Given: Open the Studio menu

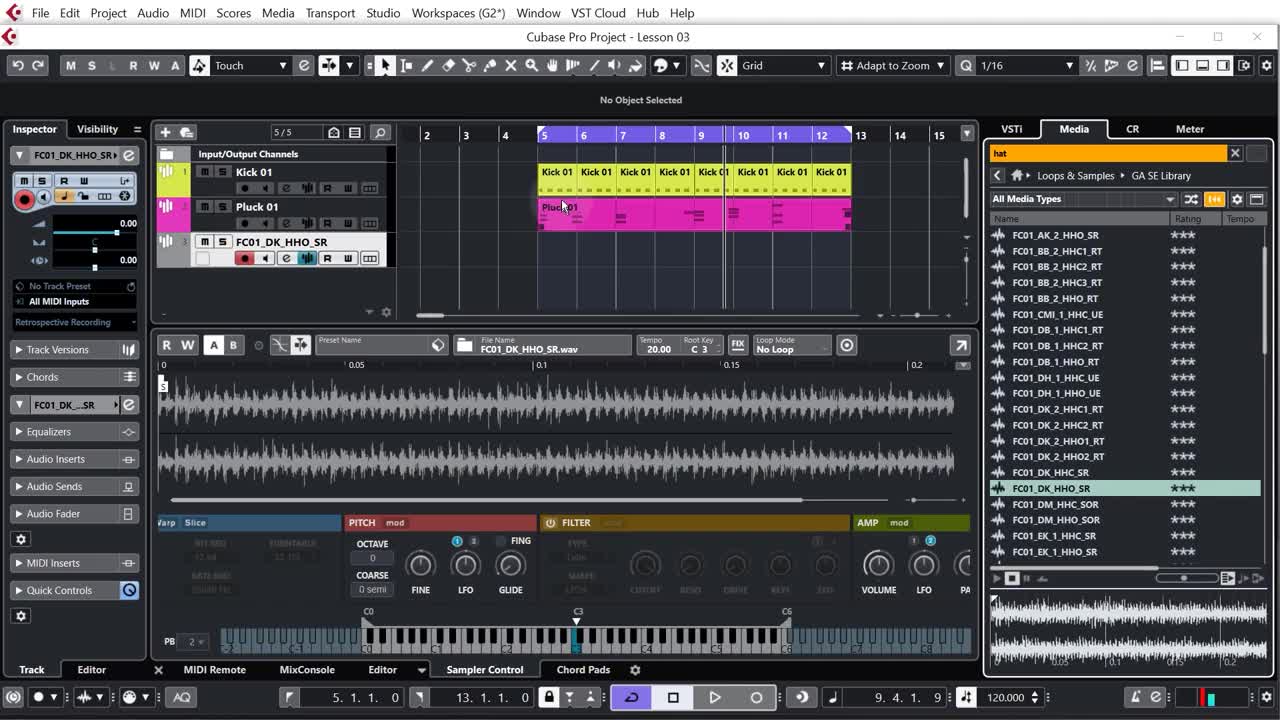Looking at the screenshot, I should pos(383,13).
